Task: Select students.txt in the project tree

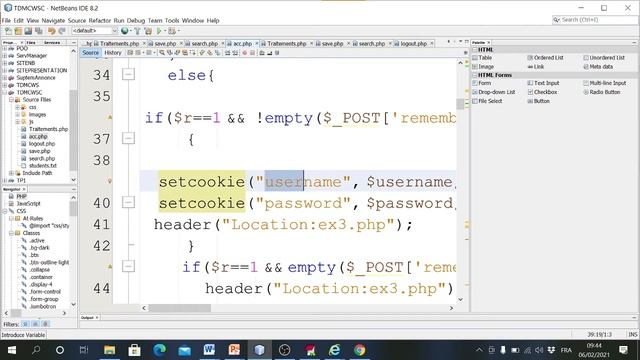Action: (x=42, y=166)
